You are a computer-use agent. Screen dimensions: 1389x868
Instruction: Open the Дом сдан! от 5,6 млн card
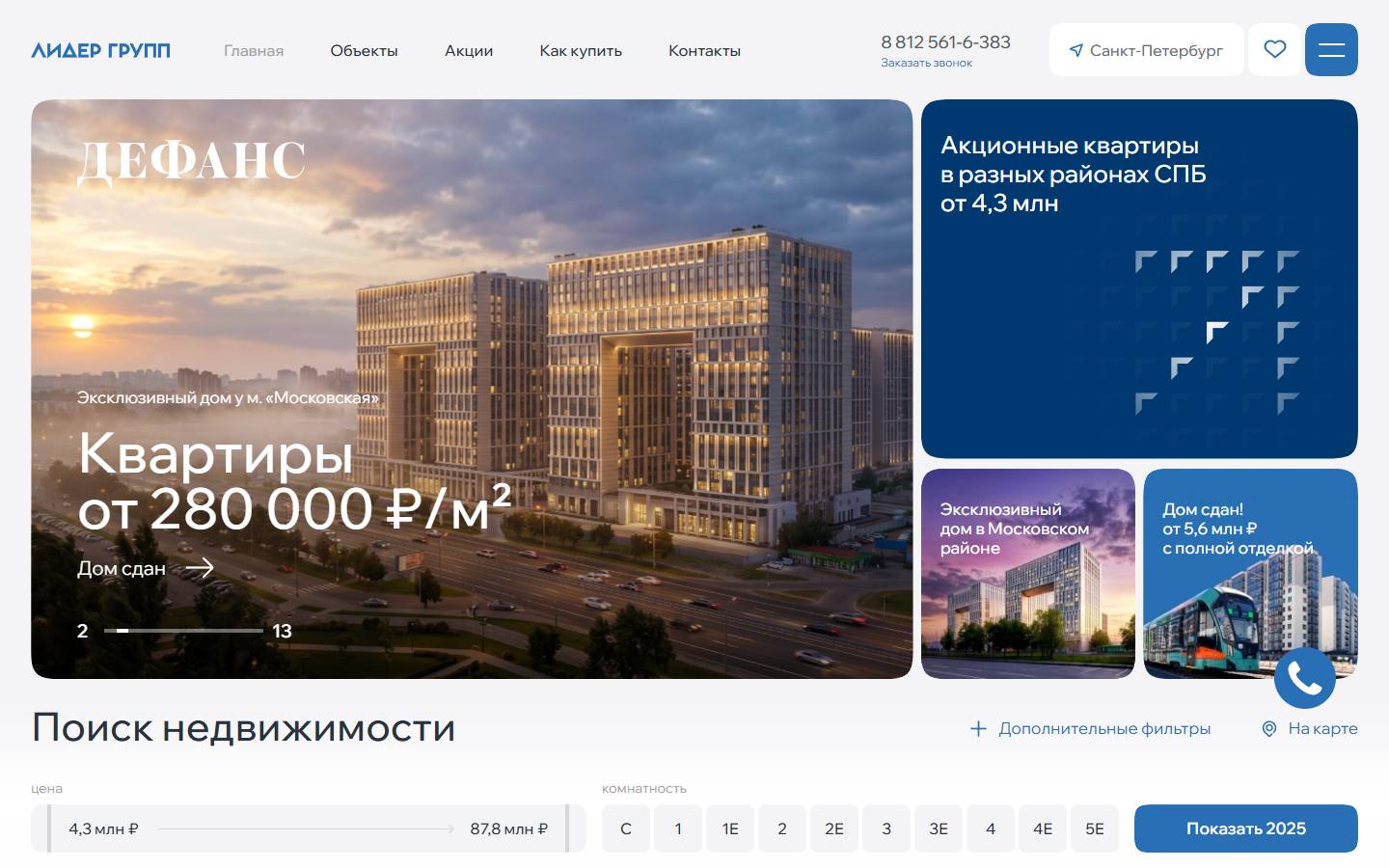(1251, 574)
